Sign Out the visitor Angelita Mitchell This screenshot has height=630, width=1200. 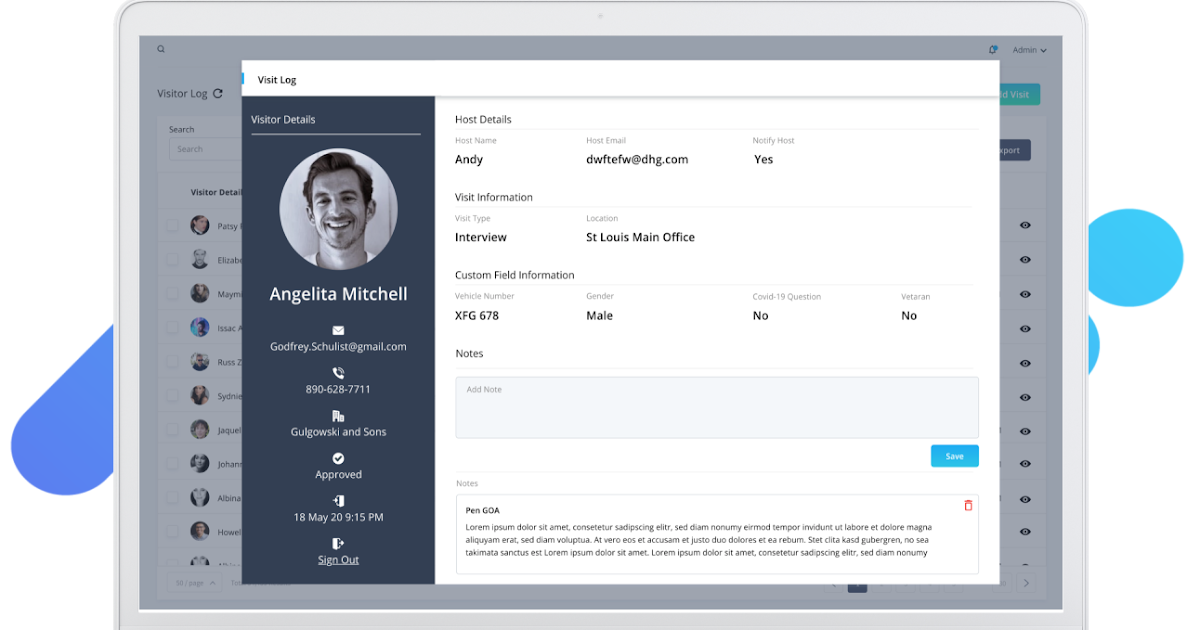[x=338, y=559]
